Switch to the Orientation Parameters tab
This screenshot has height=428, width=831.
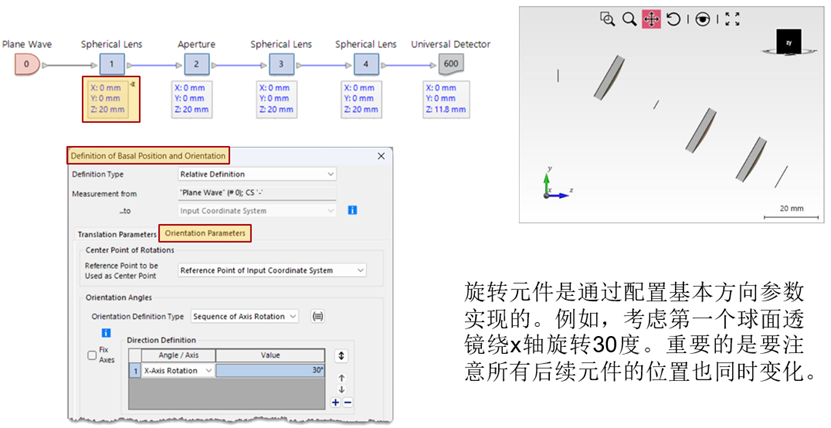click(205, 233)
